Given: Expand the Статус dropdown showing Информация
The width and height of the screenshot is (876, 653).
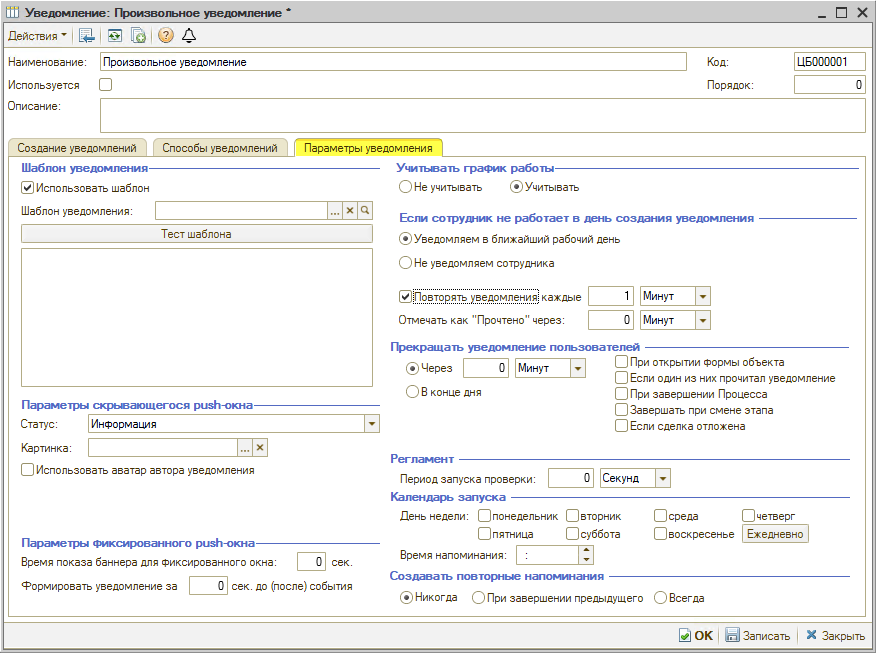Looking at the screenshot, I should click(x=372, y=424).
